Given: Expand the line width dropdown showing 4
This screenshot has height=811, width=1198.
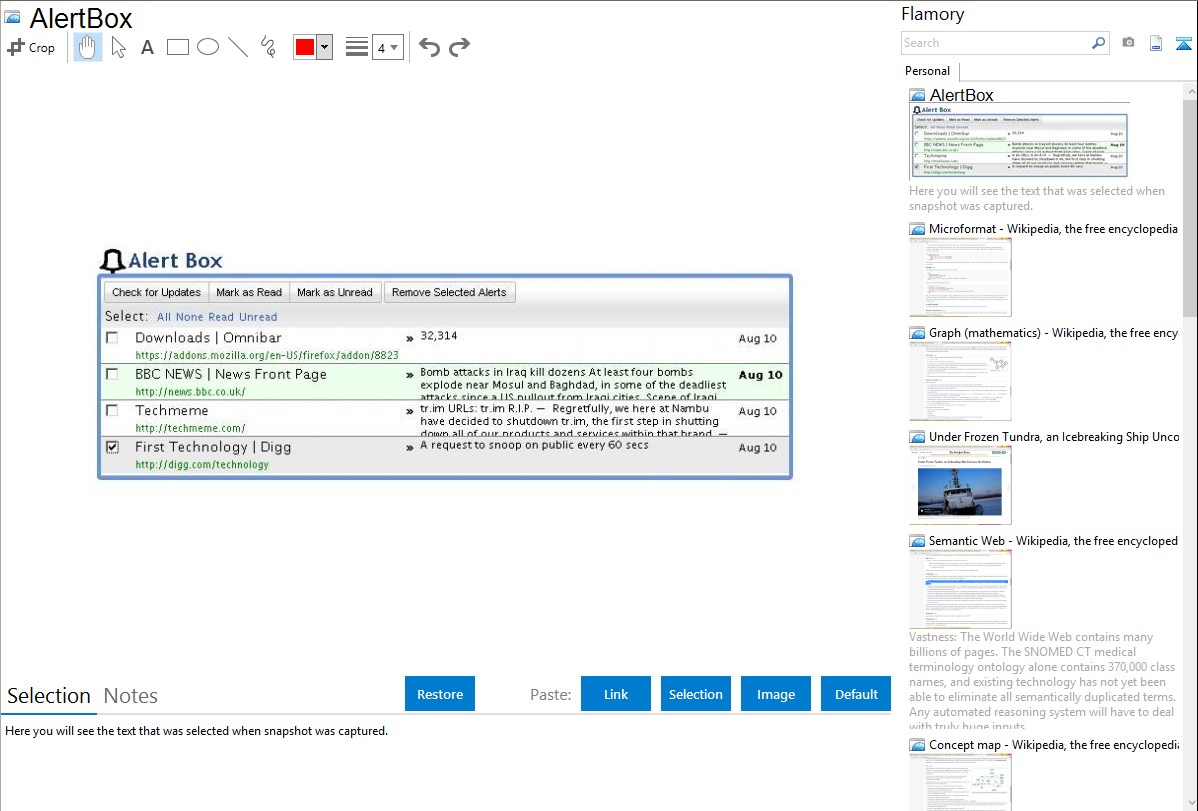Looking at the screenshot, I should point(388,47).
